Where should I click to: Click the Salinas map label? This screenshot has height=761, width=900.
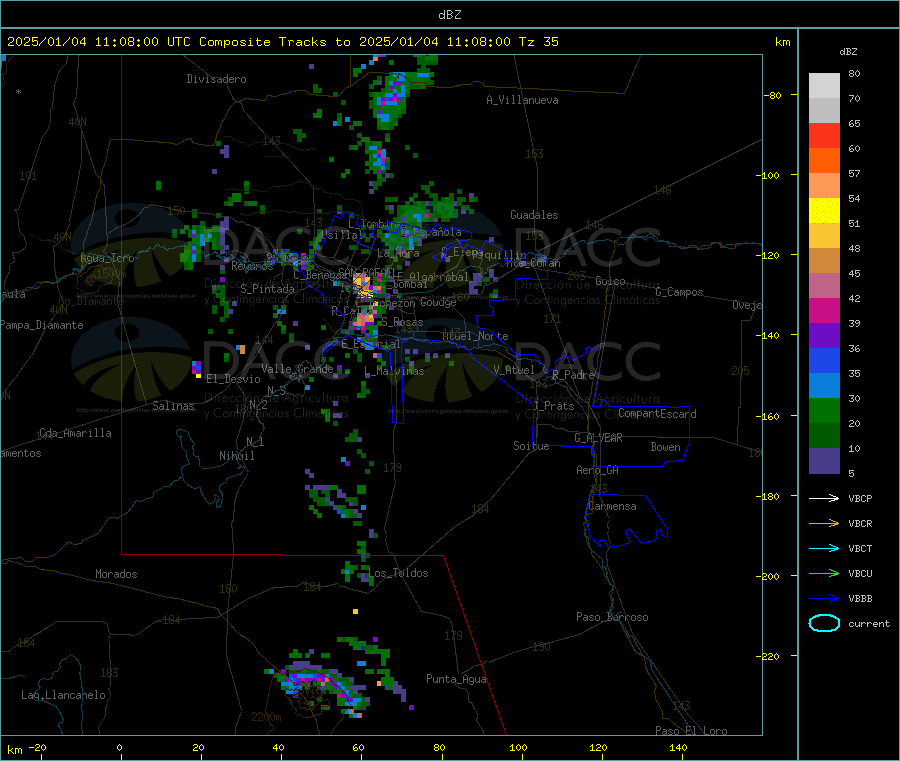click(x=173, y=406)
